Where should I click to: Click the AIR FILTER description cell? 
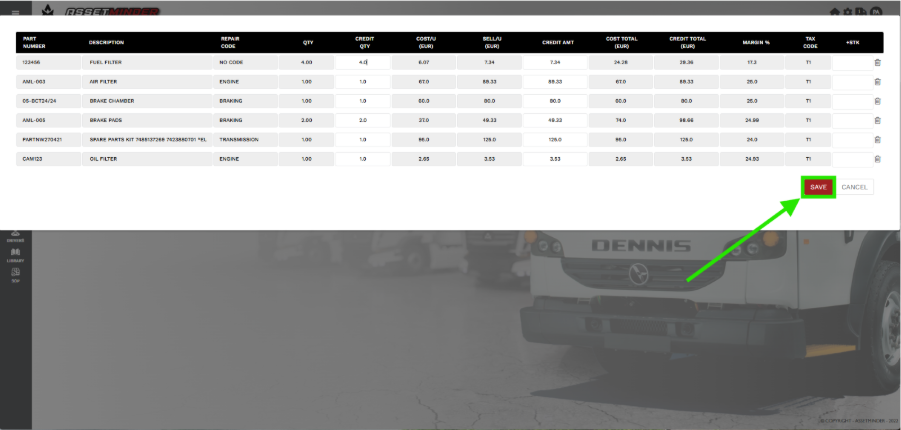(148, 82)
